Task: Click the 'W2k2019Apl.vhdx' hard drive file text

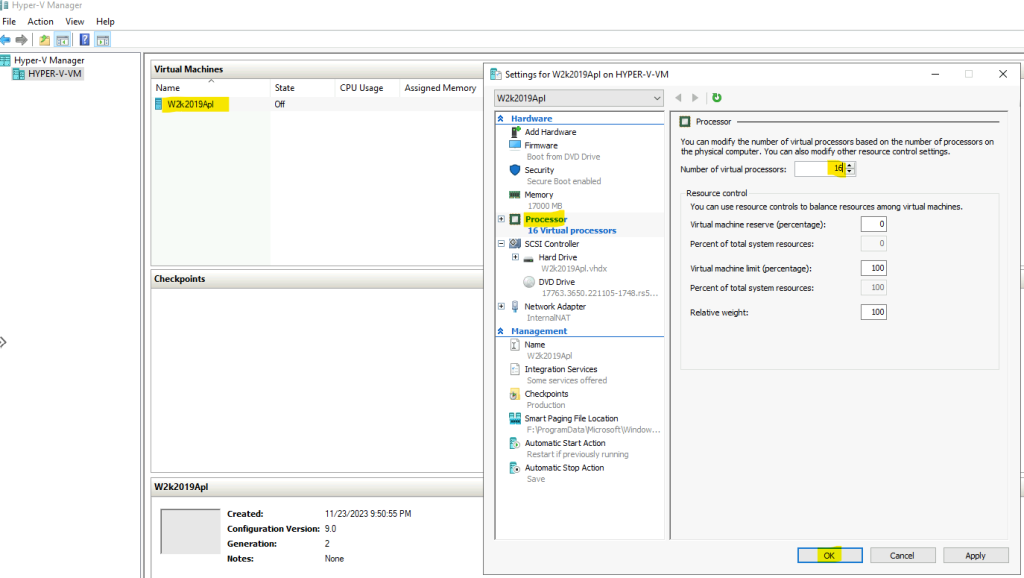Action: 573,268
